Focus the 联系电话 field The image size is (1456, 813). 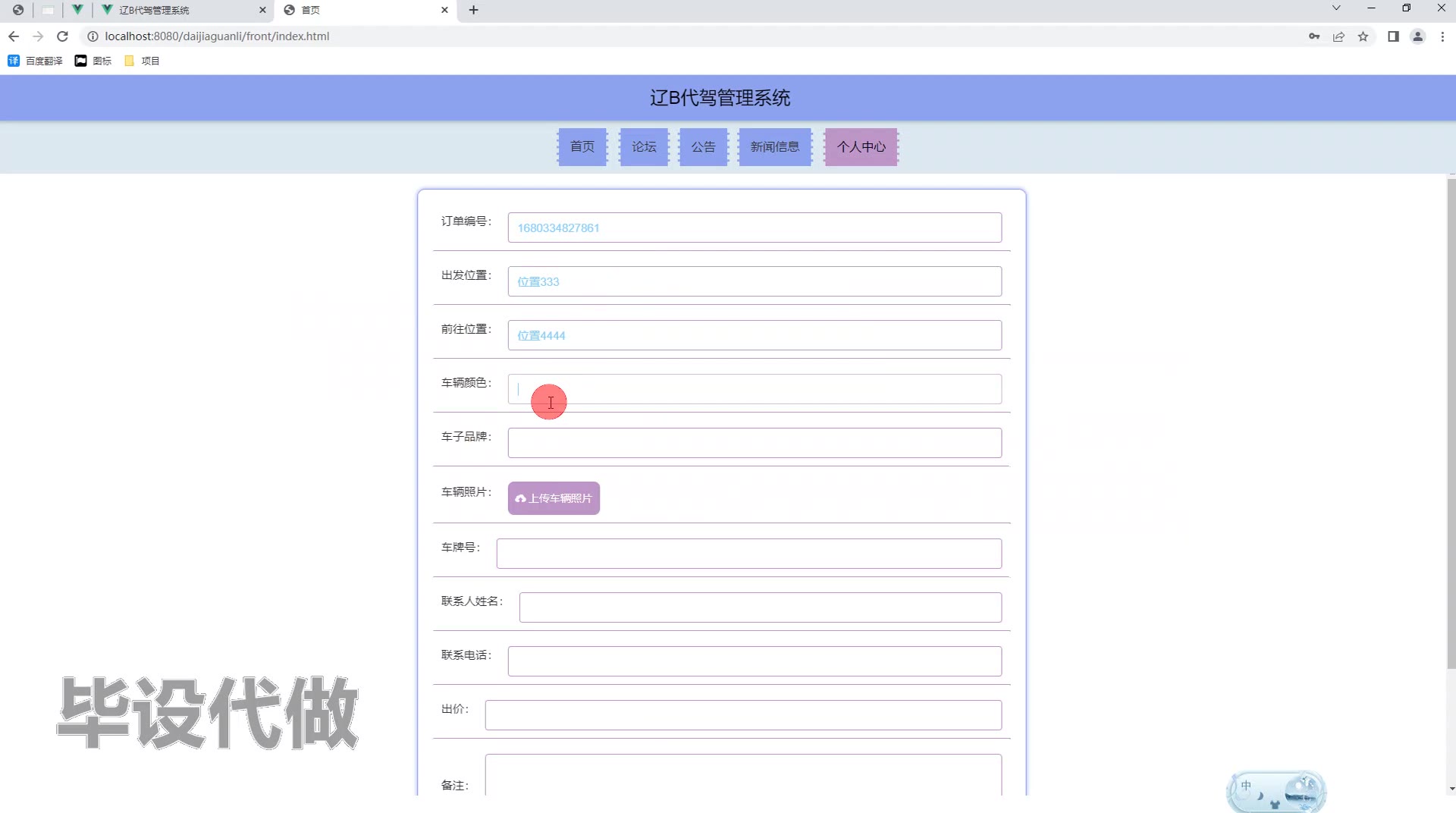click(x=755, y=661)
